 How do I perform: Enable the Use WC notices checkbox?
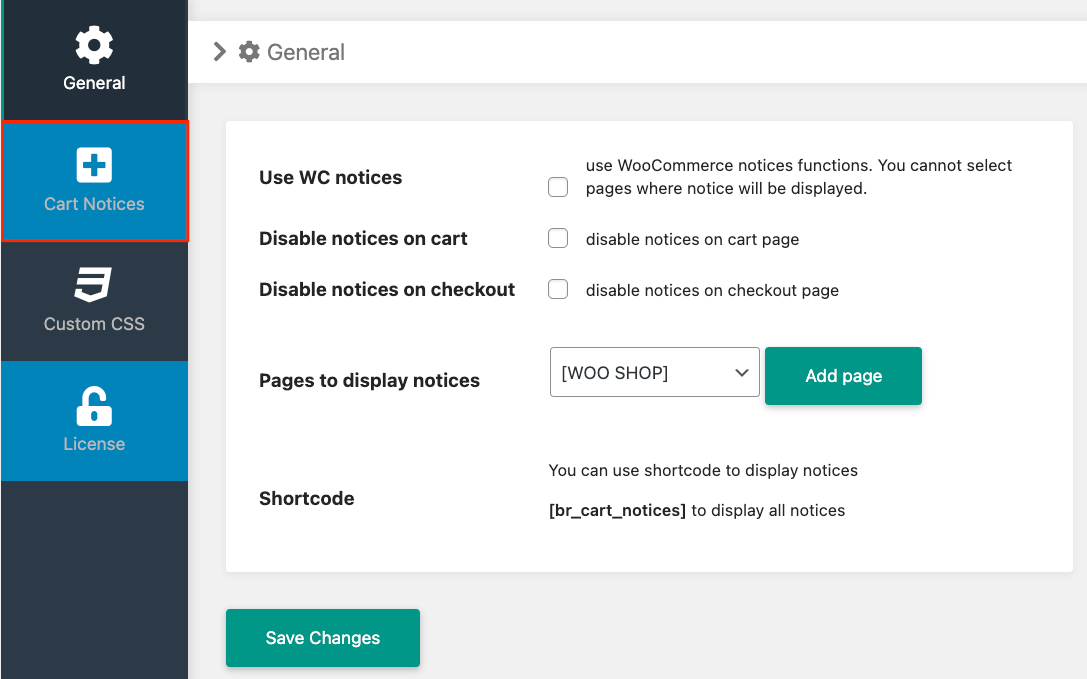[557, 187]
